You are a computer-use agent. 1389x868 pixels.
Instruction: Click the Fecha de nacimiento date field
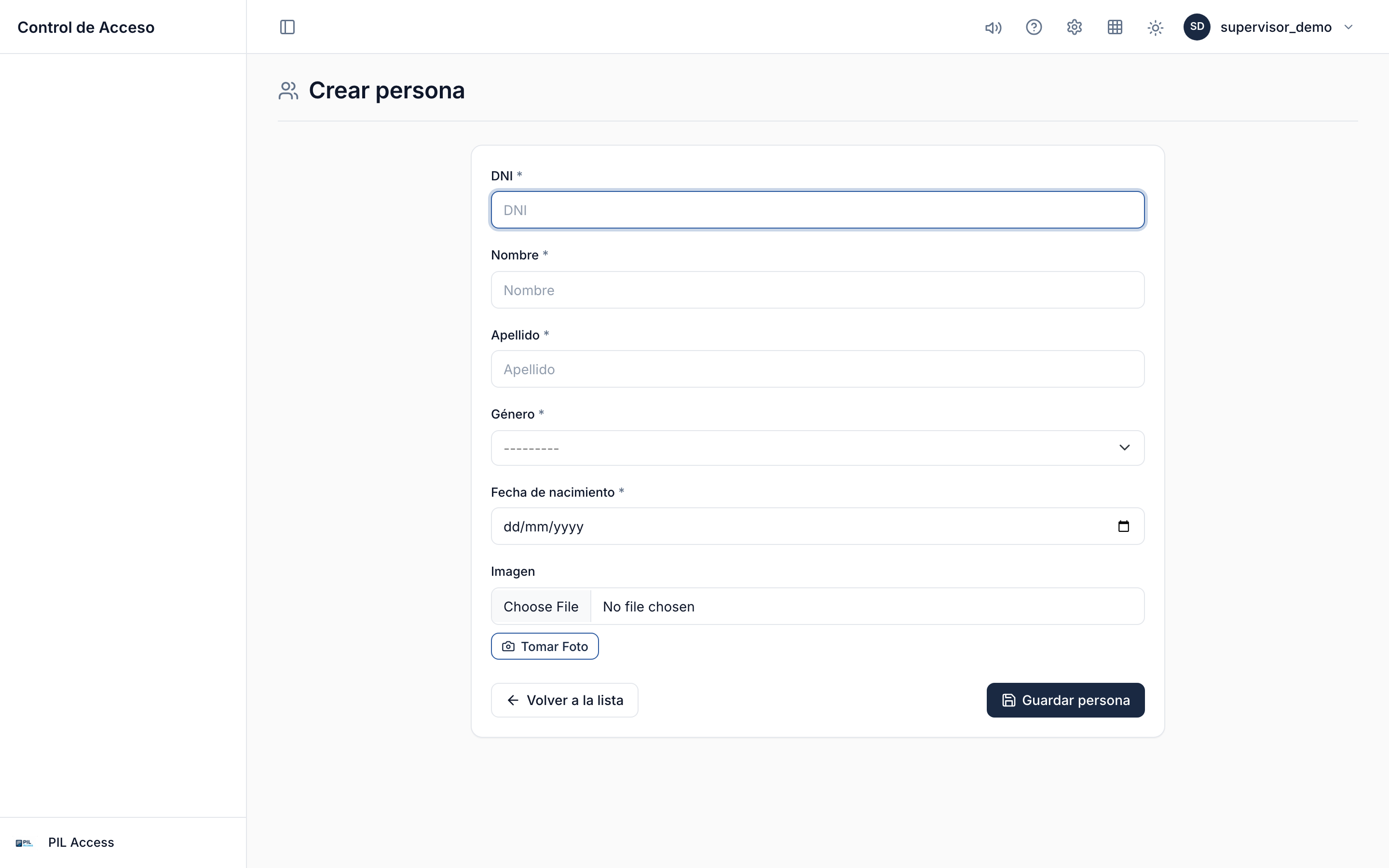tap(817, 527)
